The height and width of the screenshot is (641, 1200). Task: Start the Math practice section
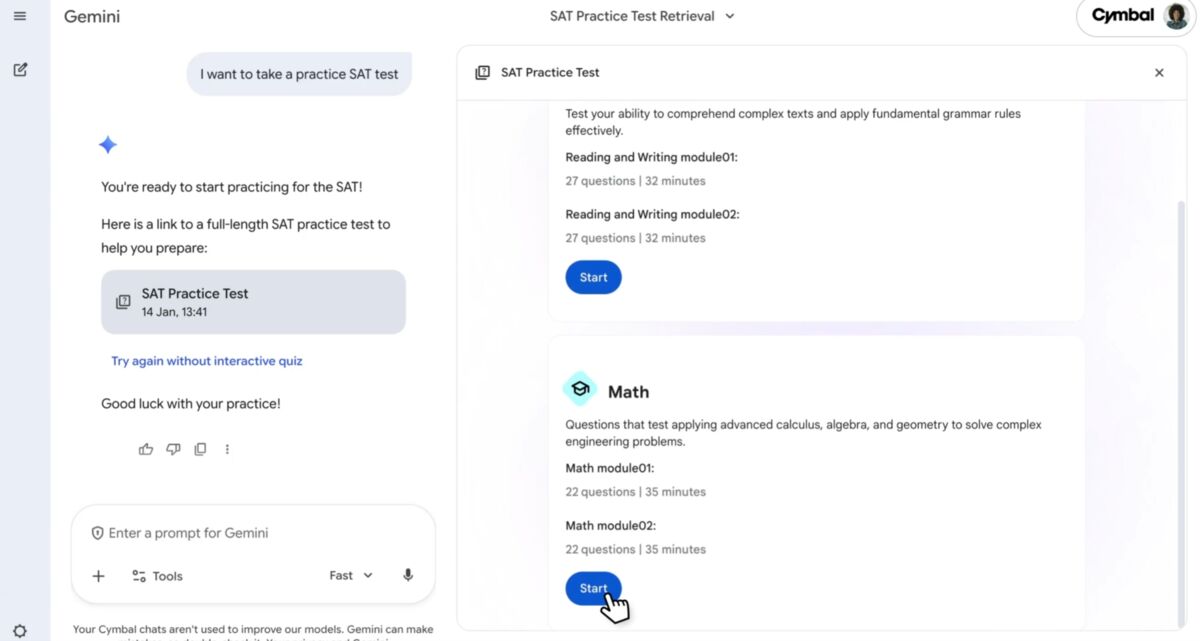tap(593, 588)
